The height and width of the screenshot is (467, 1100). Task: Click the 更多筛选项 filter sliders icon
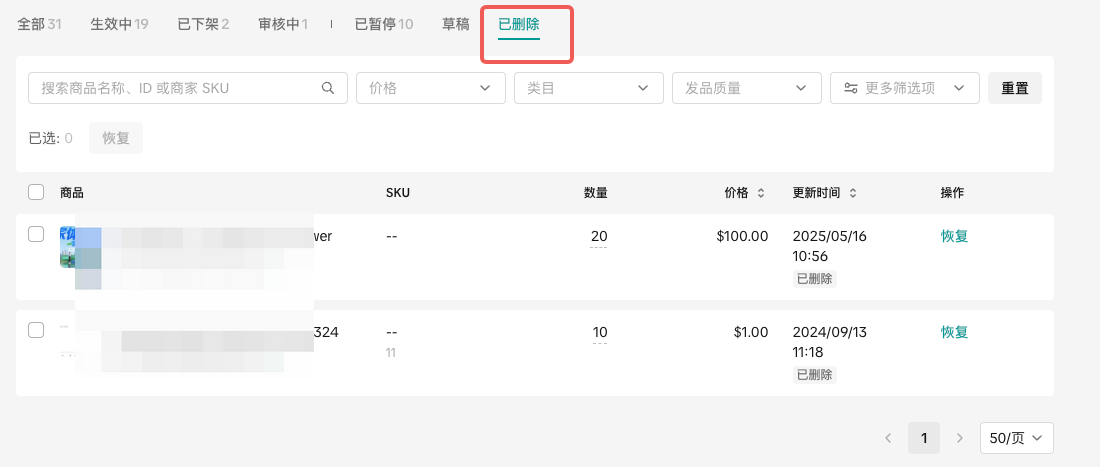point(850,88)
